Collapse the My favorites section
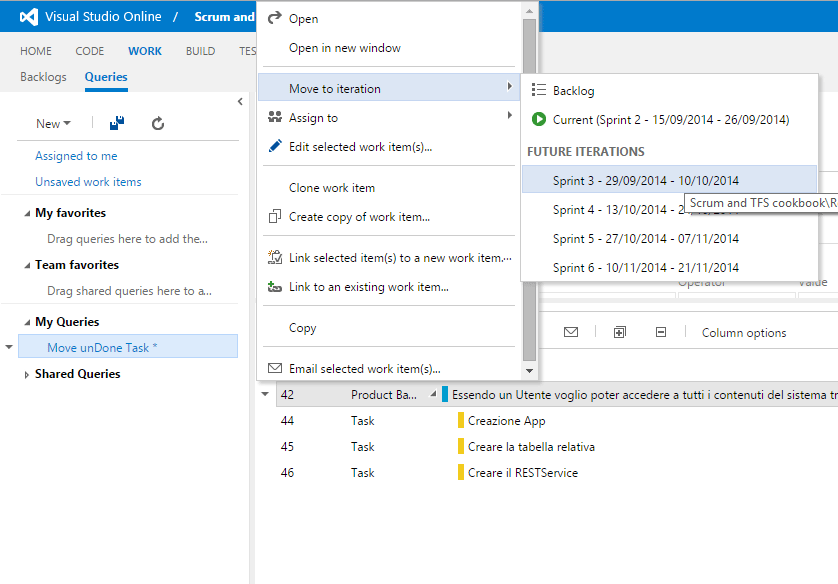This screenshot has height=584, width=838. coord(27,213)
